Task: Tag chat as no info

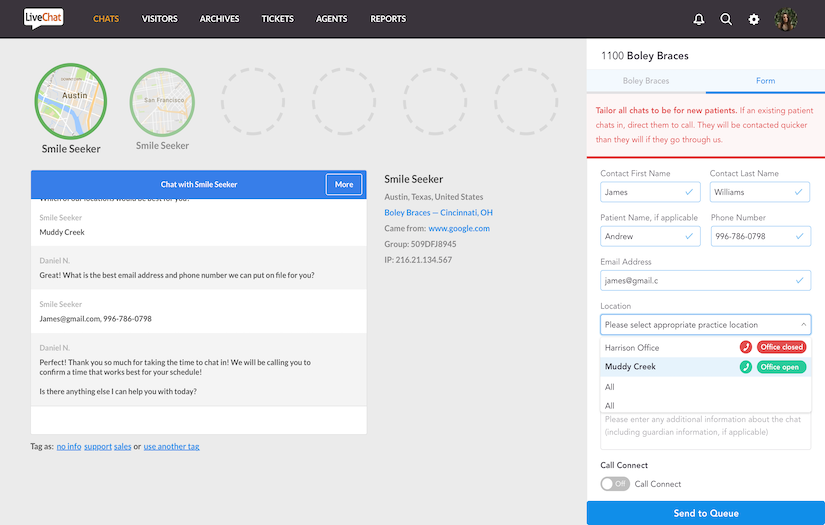Action: pyautogui.click(x=69, y=447)
